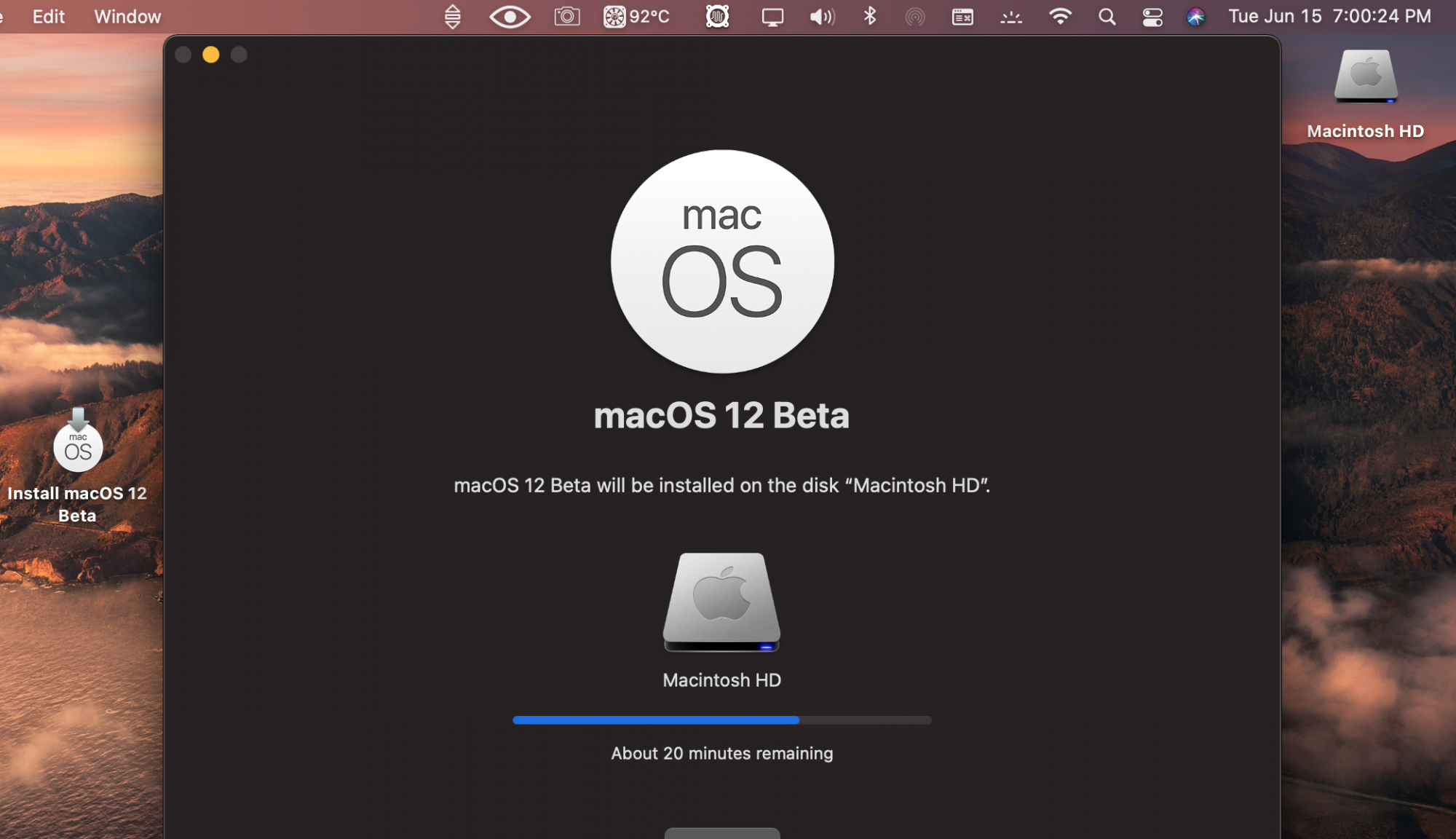This screenshot has height=839, width=1456.
Task: Click the large macOS logo in installer
Action: pyautogui.click(x=722, y=261)
